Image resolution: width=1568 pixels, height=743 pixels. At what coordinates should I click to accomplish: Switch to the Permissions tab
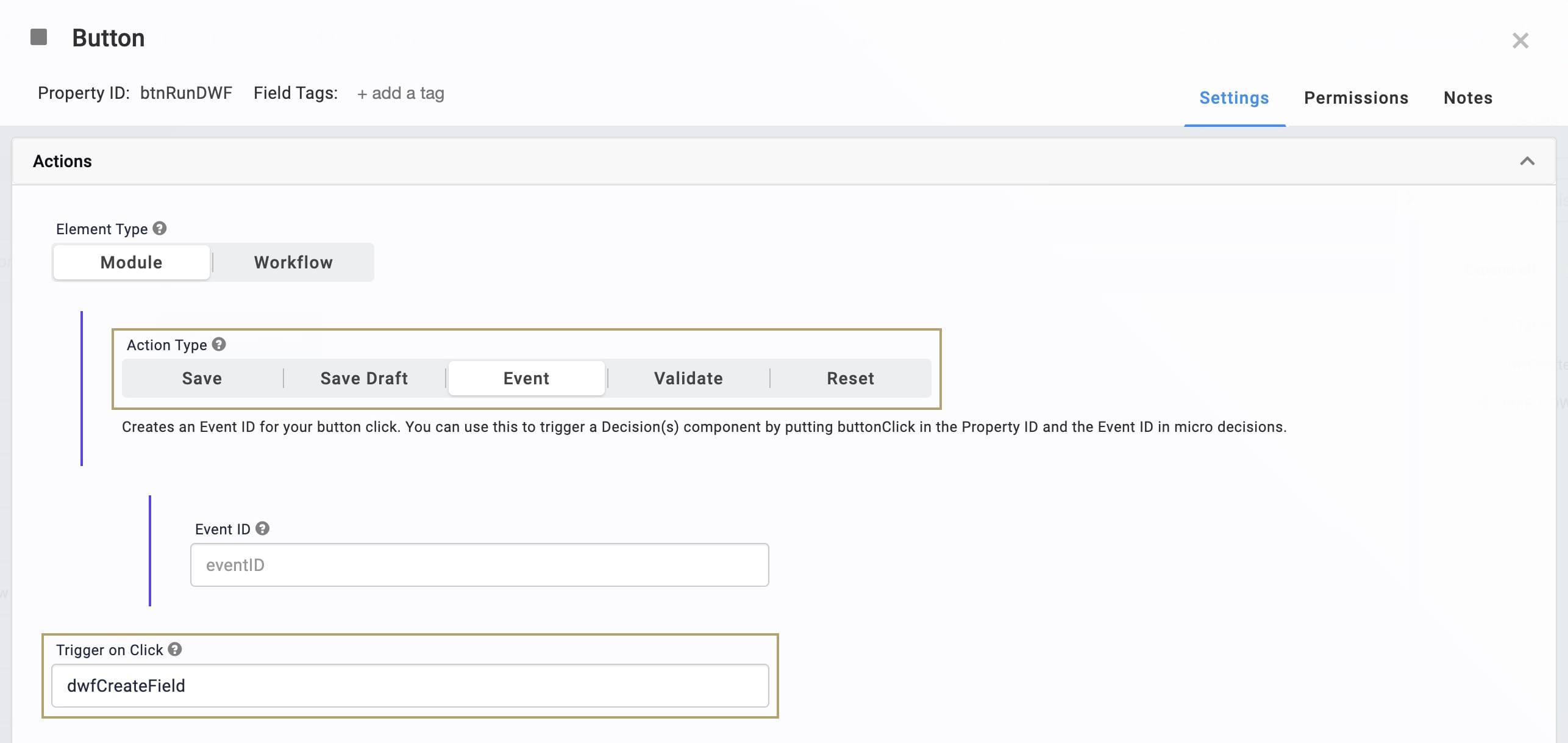(1356, 98)
